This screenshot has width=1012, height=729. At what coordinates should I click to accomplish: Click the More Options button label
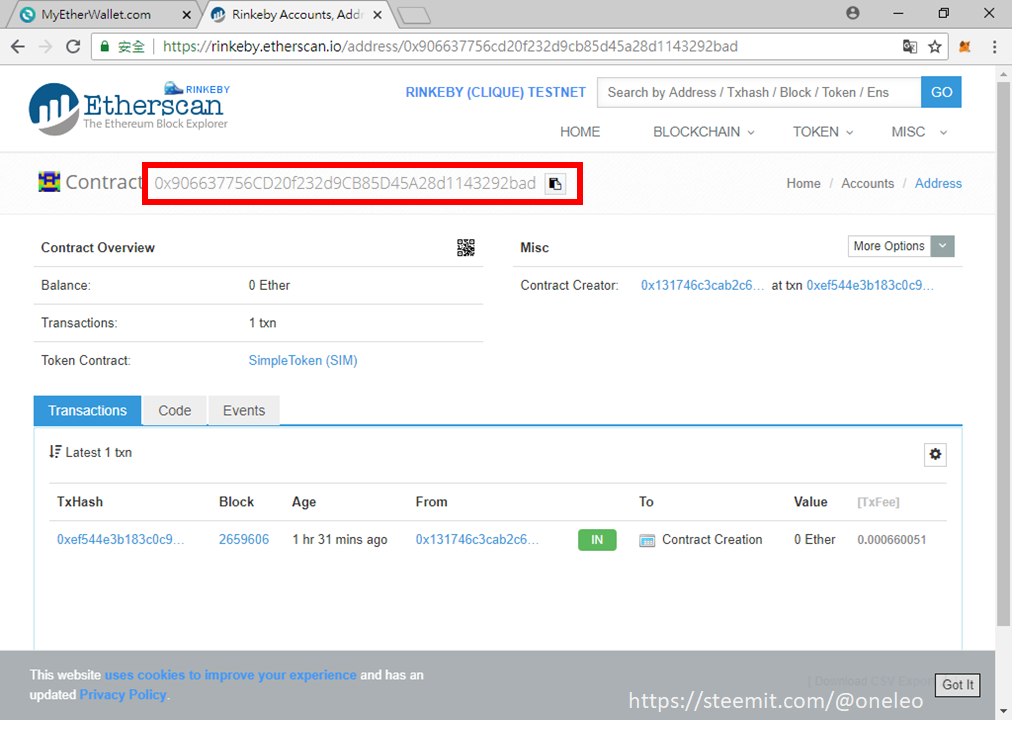(889, 246)
